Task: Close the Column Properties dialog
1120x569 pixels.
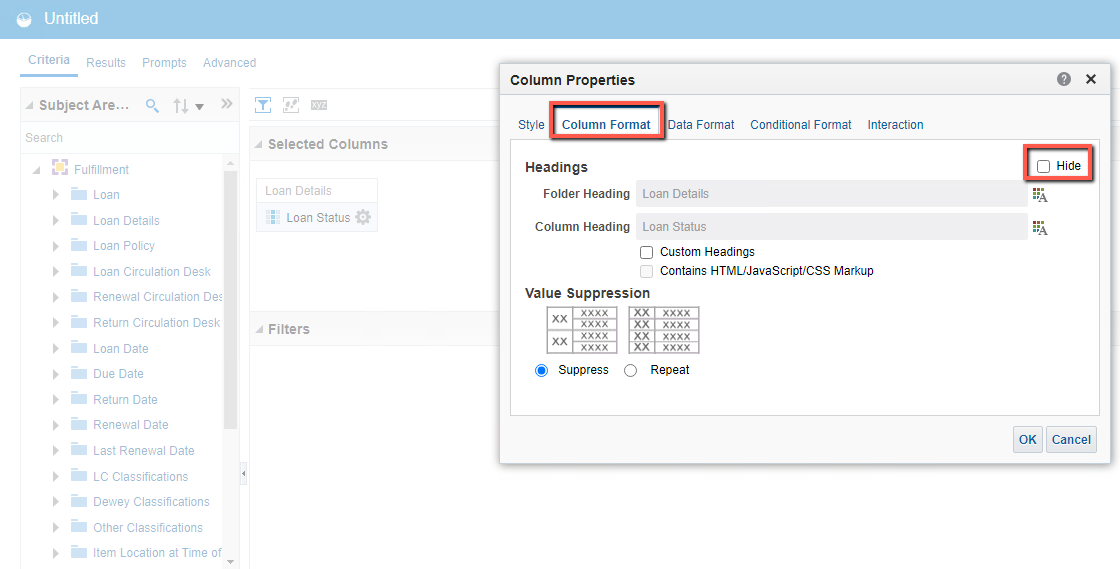Action: [x=1091, y=79]
